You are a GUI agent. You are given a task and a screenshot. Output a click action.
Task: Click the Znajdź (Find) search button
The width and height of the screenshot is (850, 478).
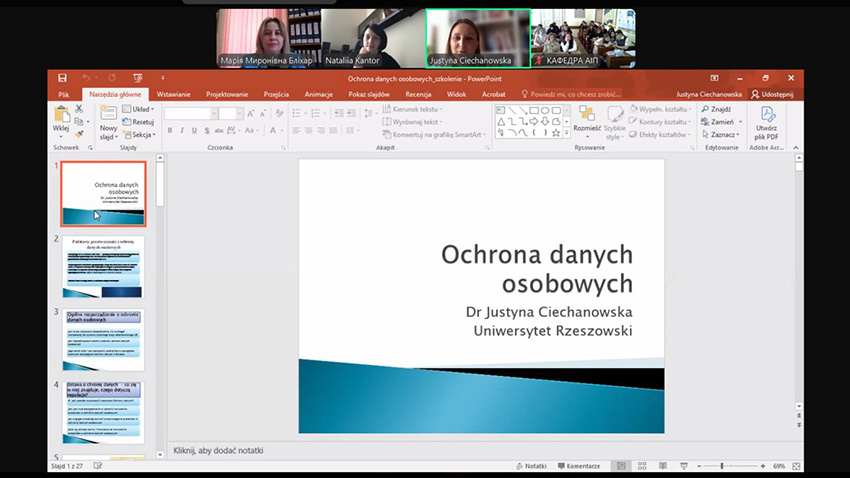pyautogui.click(x=716, y=109)
